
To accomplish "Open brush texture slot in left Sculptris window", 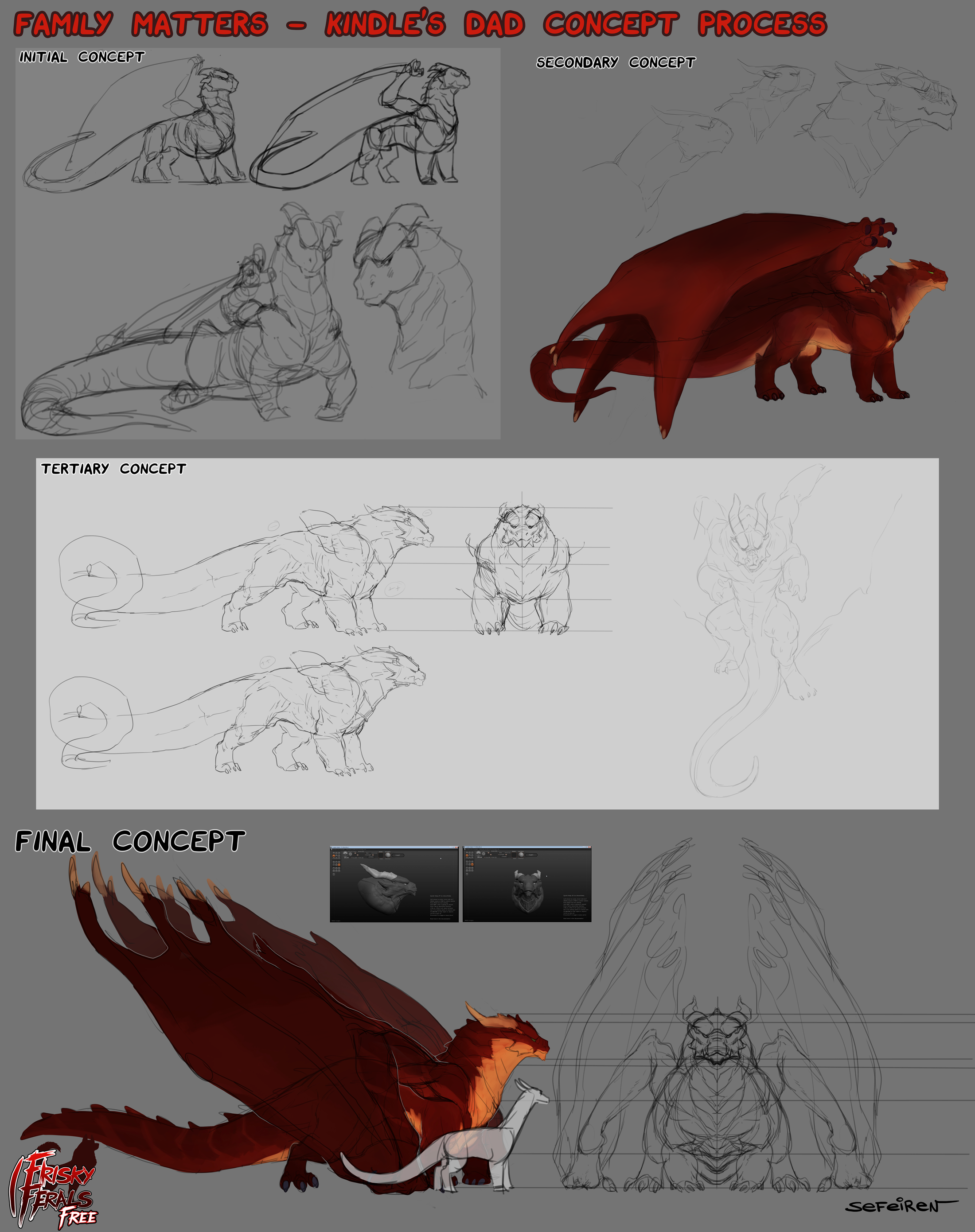I will coord(381,855).
